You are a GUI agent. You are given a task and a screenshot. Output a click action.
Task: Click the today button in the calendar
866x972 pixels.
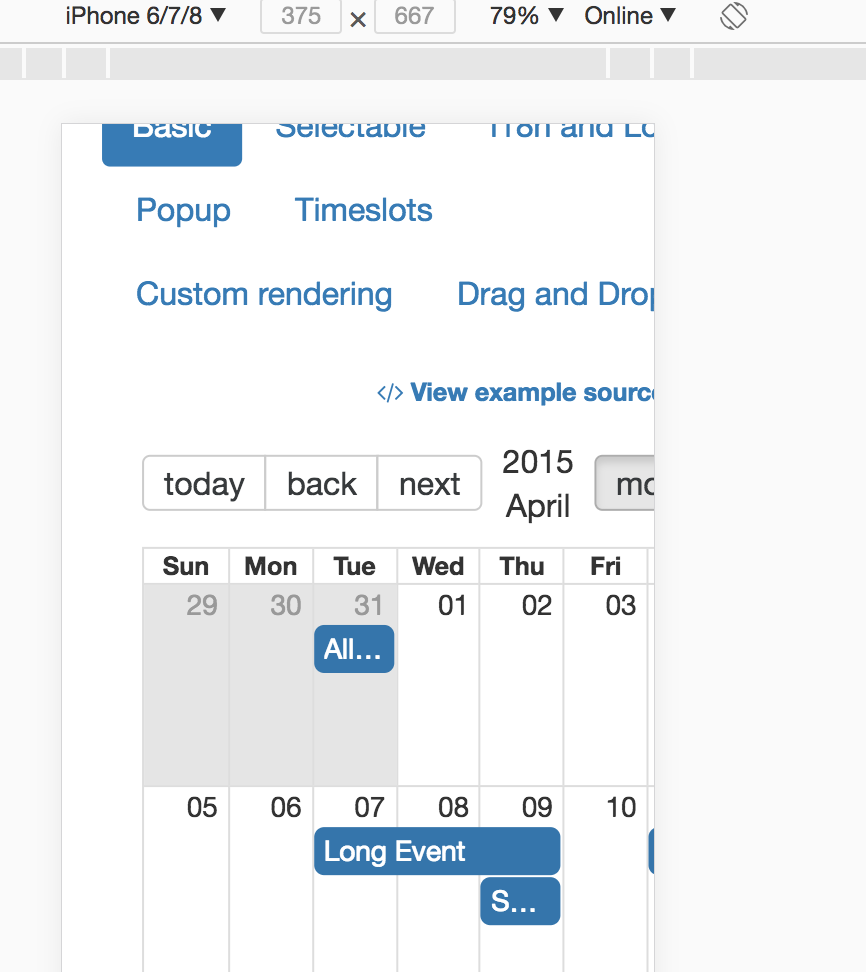point(203,483)
